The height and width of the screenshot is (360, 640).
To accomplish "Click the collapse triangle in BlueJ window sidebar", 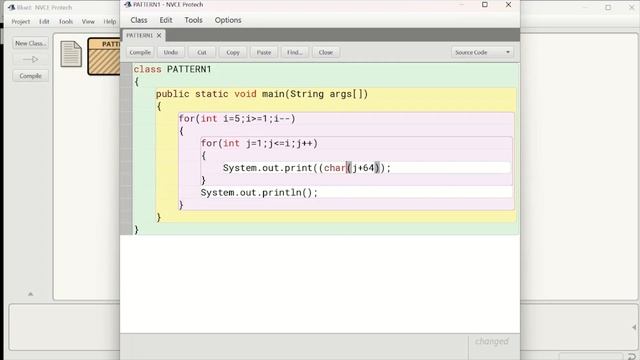I will (x=31, y=293).
